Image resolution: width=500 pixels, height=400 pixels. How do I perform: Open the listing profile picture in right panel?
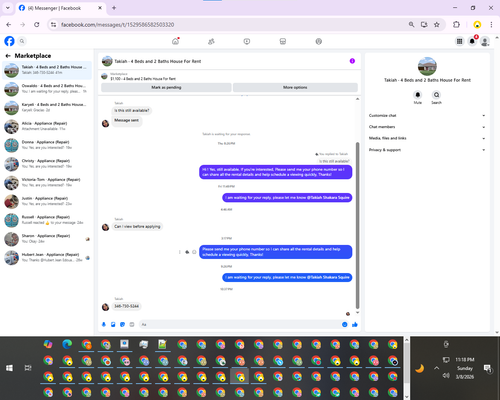[427, 66]
